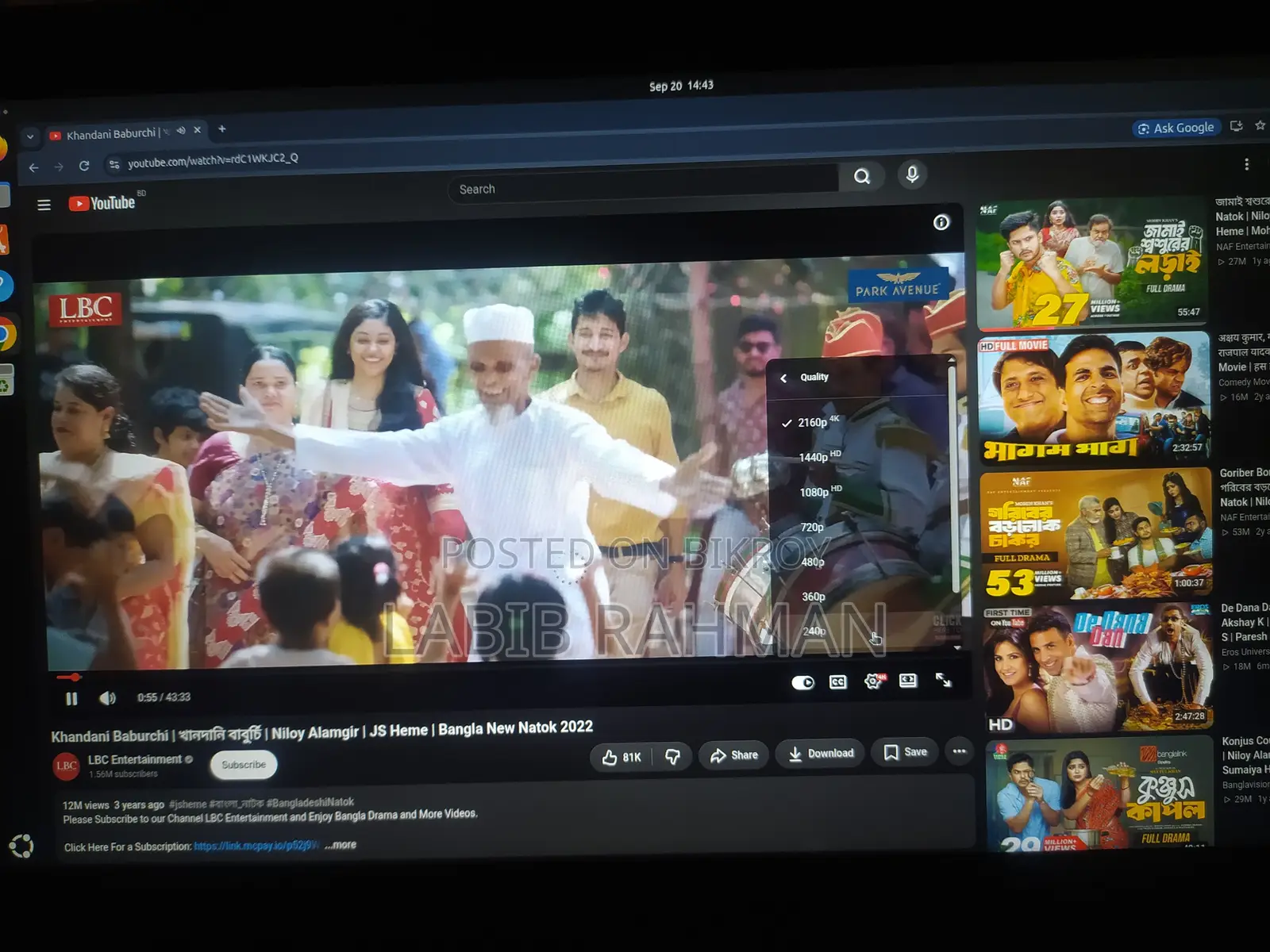Click the search magnifier button
Image resolution: width=1270 pixels, height=952 pixels.
pos(862,176)
